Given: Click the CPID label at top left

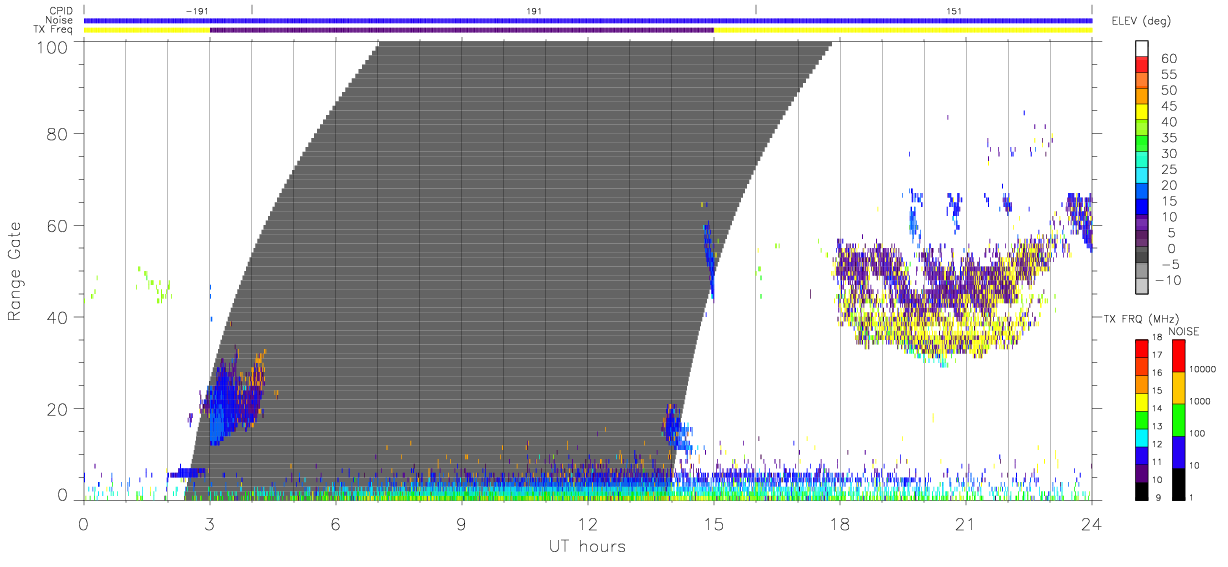Looking at the screenshot, I should pyautogui.click(x=61, y=10).
